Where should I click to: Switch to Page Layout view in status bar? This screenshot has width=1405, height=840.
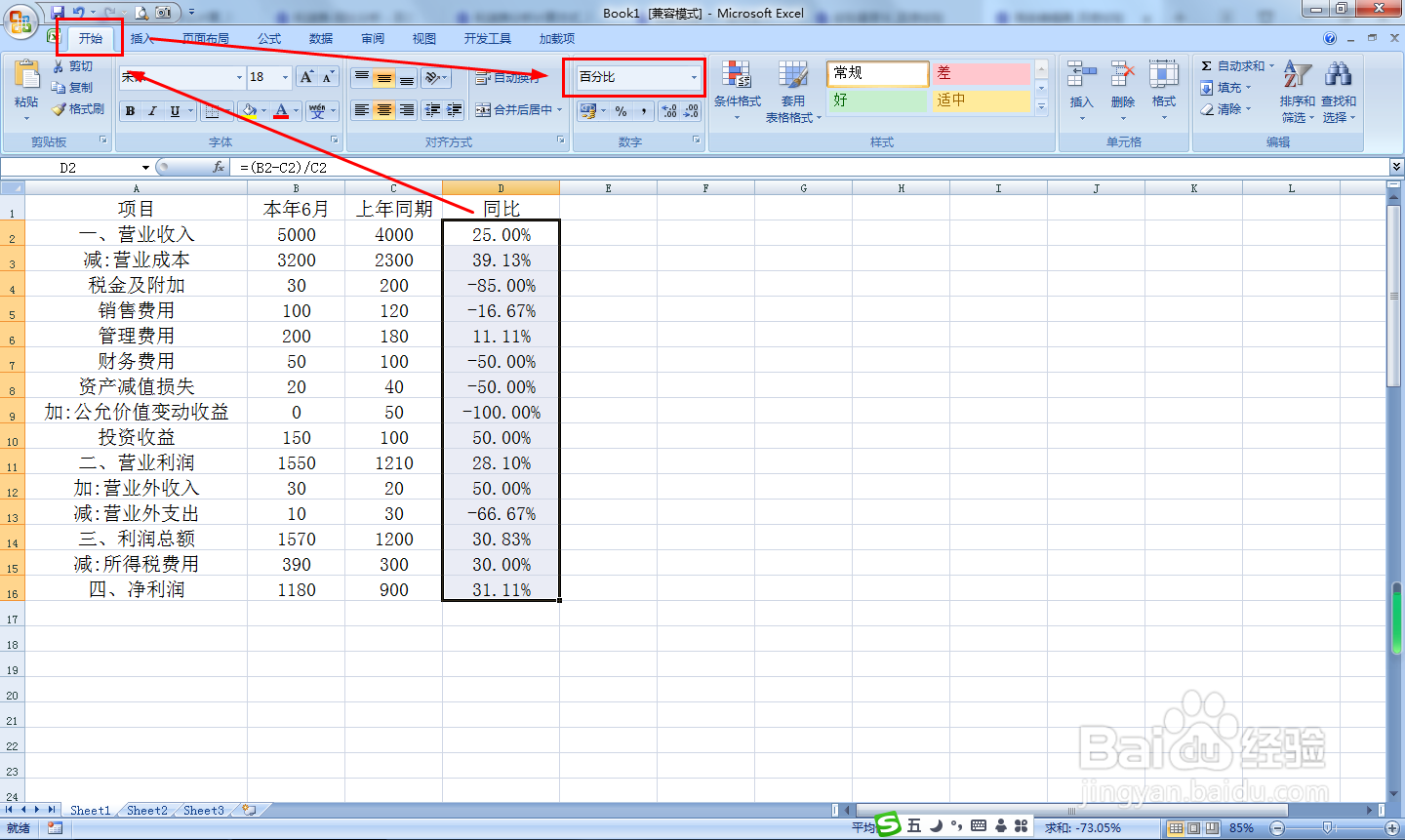[1193, 828]
